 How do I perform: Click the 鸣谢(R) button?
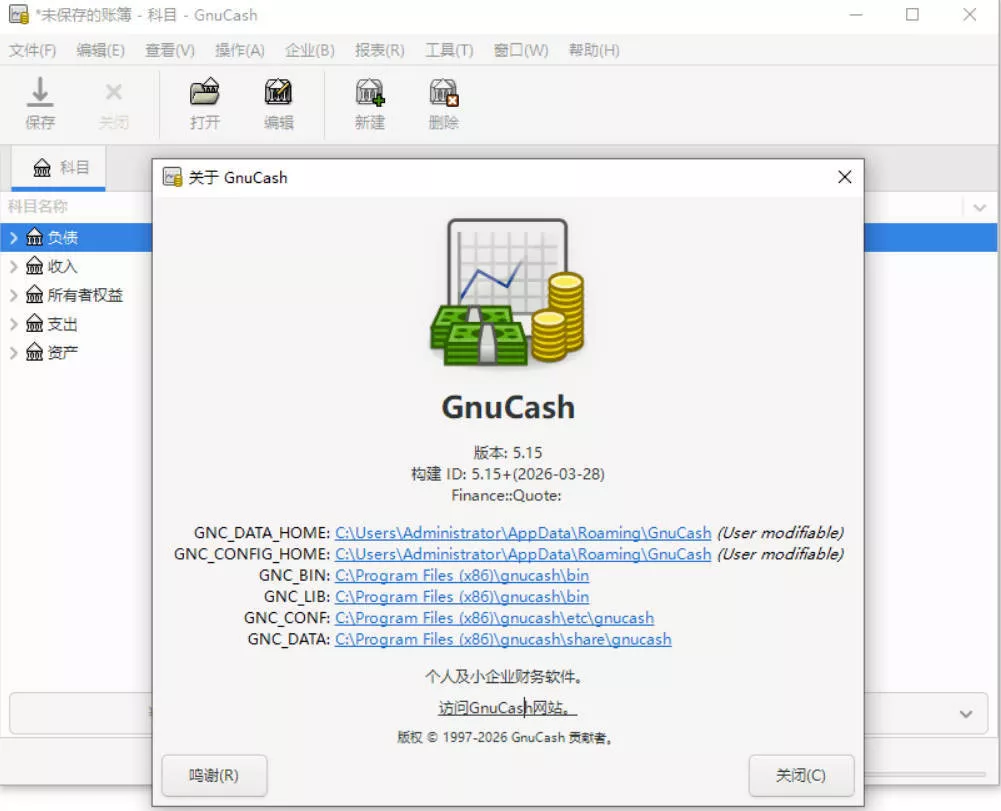[x=213, y=775]
